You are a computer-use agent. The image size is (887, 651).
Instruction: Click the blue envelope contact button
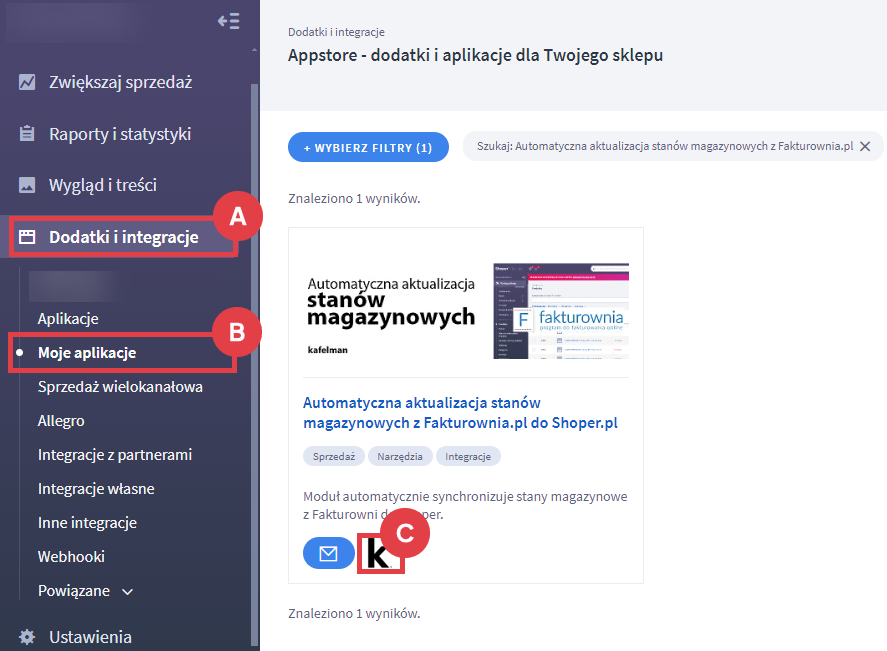coord(328,553)
